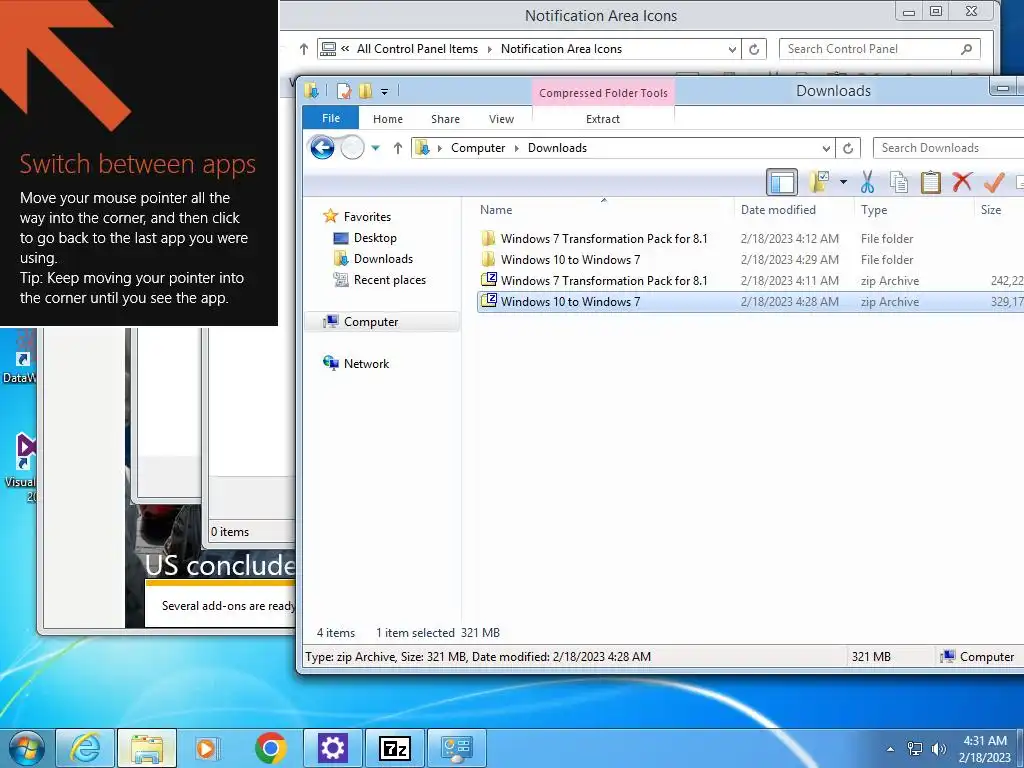
Task: Click the Search Downloads field
Action: pyautogui.click(x=948, y=148)
